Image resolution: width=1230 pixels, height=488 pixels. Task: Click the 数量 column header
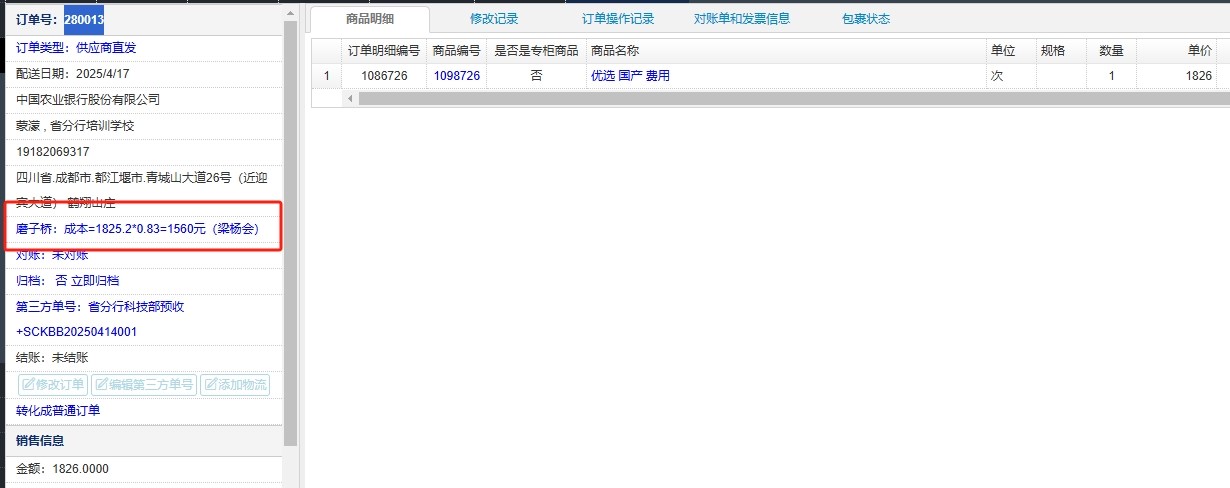pos(1111,51)
